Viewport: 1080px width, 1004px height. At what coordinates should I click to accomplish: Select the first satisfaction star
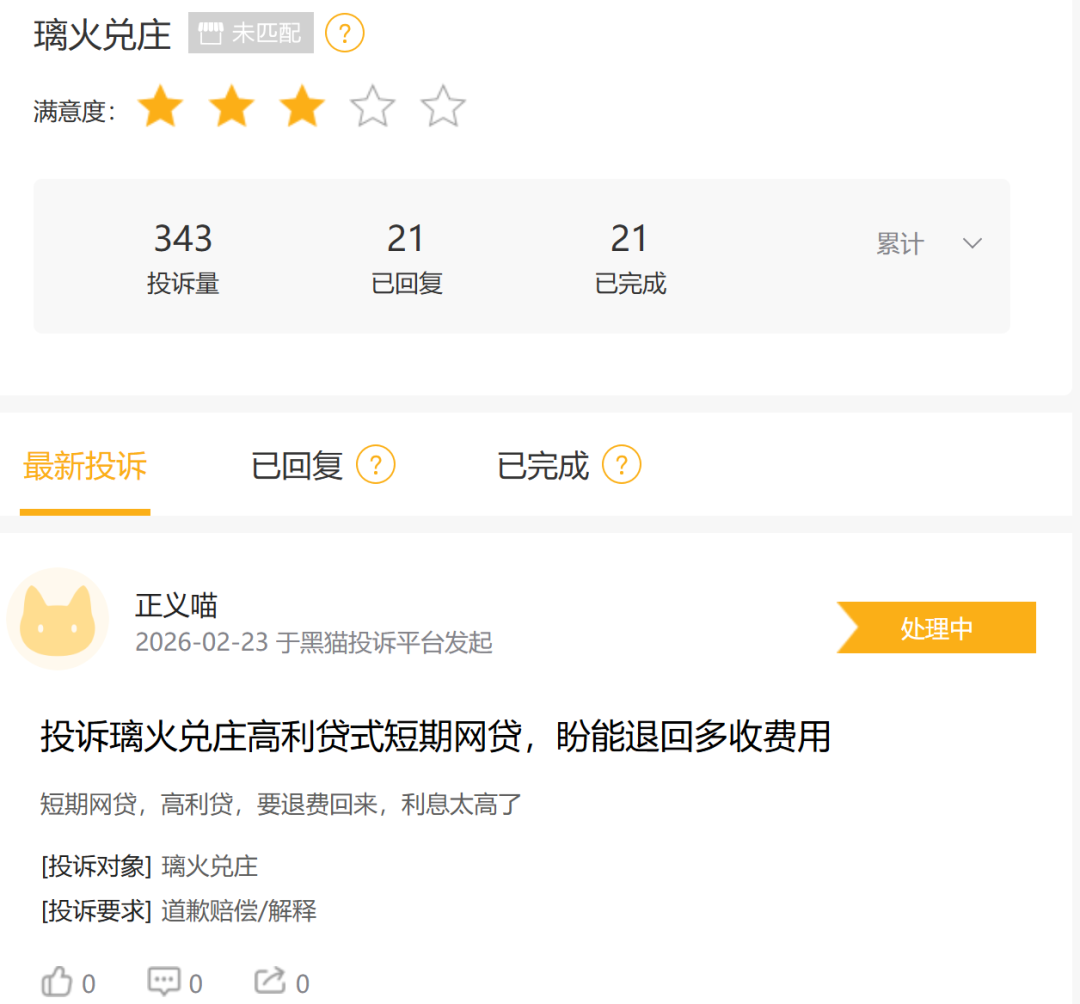[x=160, y=107]
